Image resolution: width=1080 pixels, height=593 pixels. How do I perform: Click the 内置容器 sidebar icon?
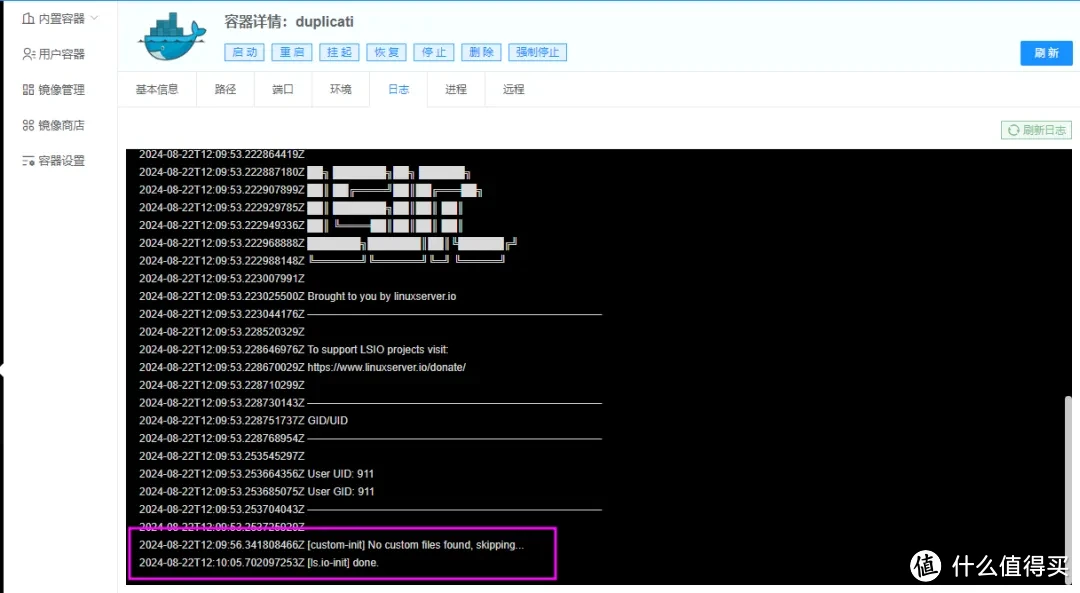28,19
